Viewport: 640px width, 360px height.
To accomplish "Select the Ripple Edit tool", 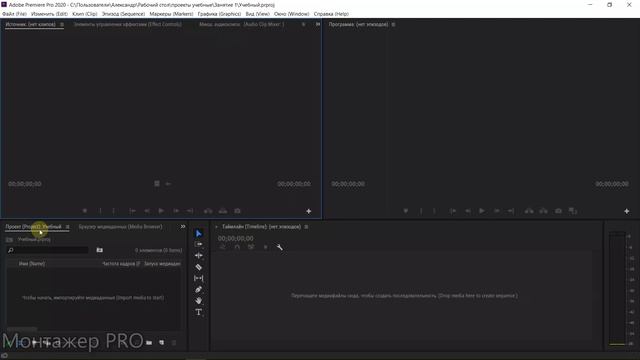I will [x=199, y=256].
